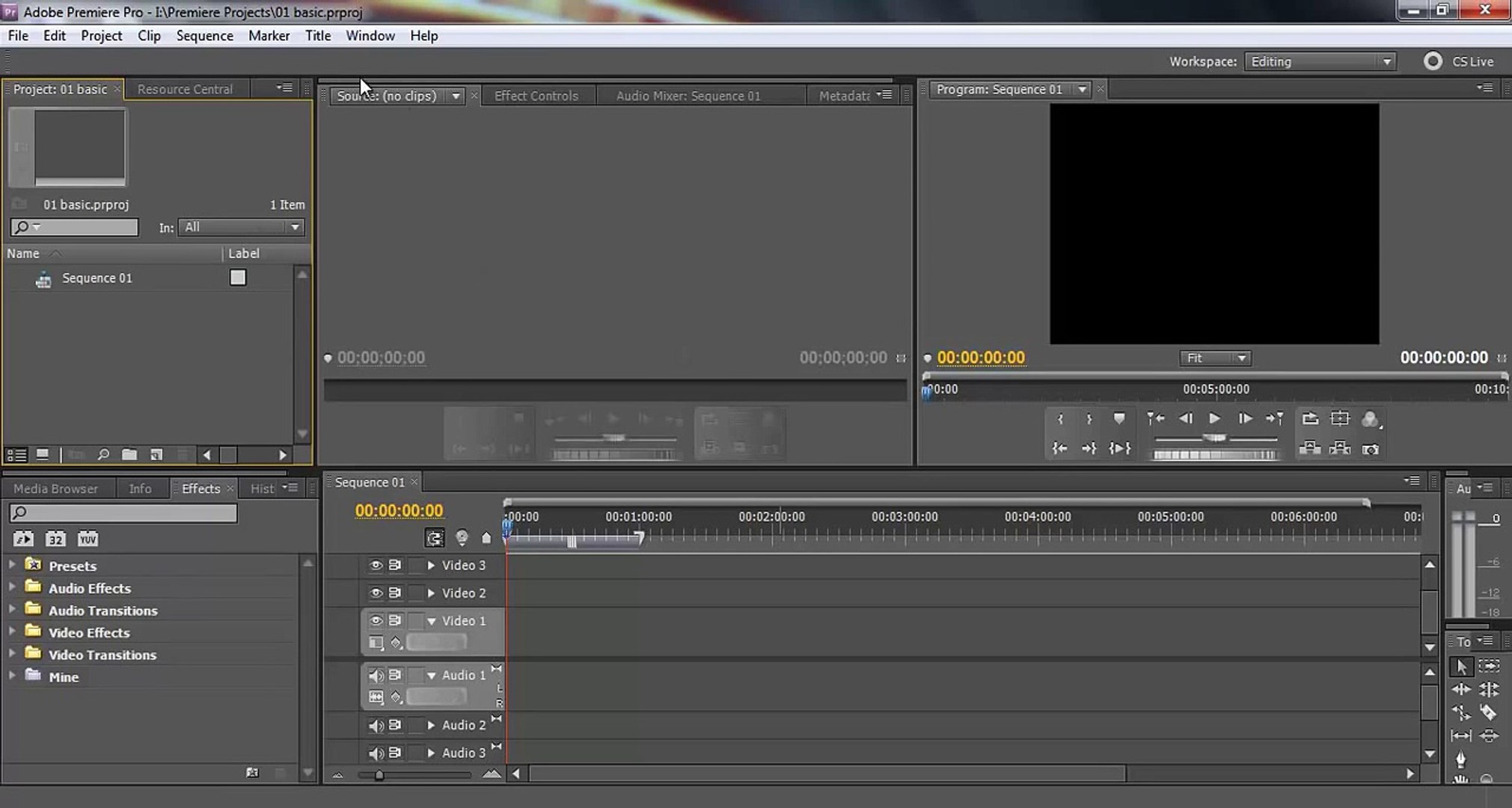Switch to the Effect Controls tab

pos(536,96)
